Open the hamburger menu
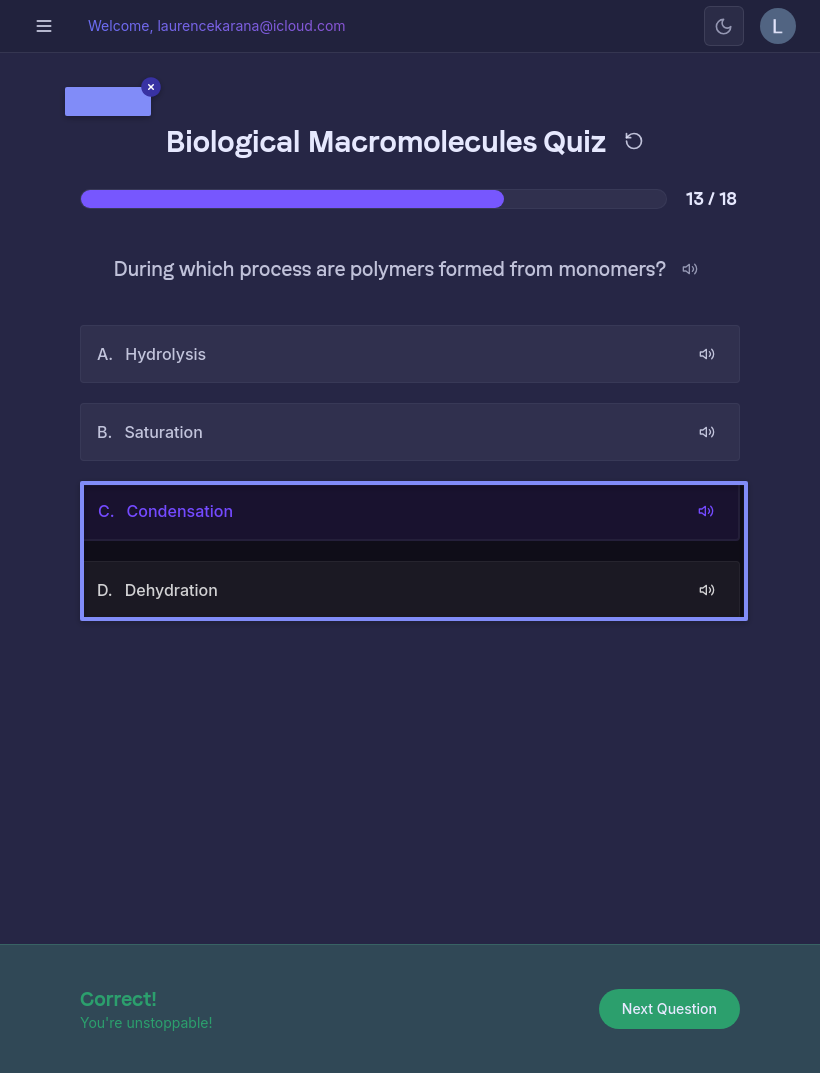Screen dimensions: 820x1073 [44, 26]
